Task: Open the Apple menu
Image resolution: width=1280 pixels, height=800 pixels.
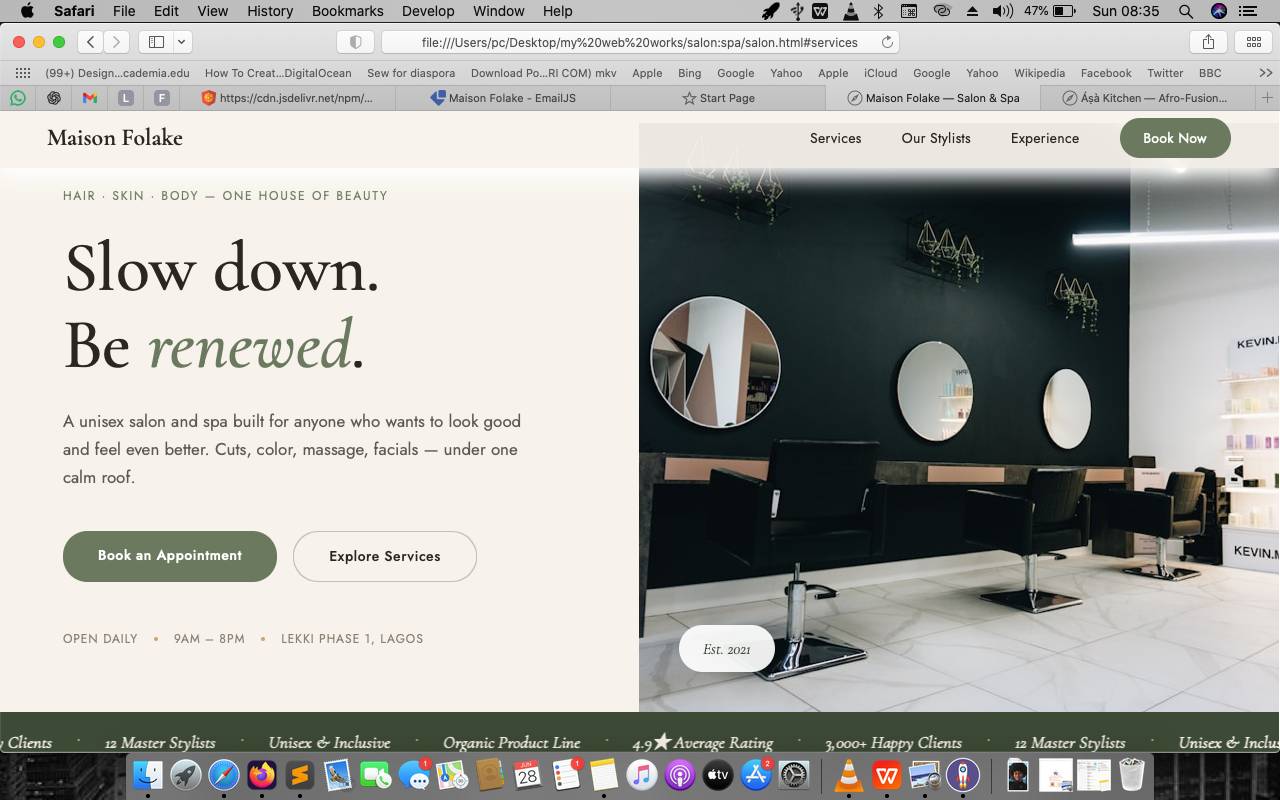Action: click(x=27, y=11)
